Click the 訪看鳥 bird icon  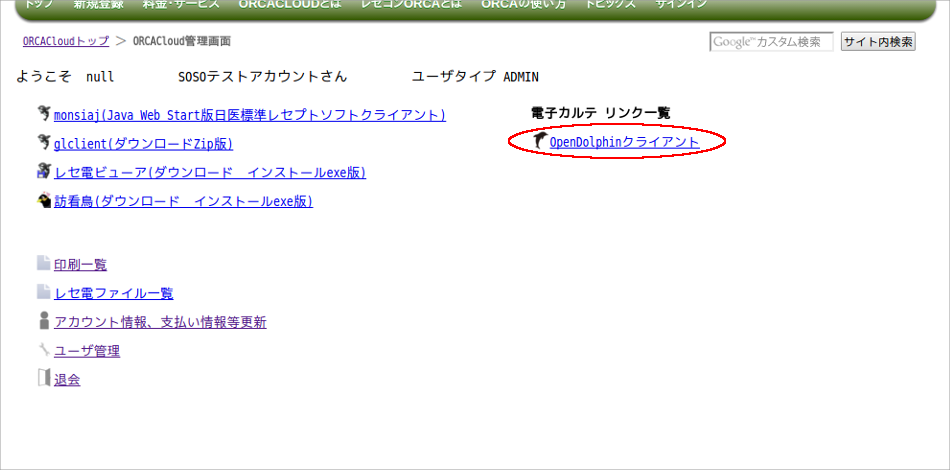[x=44, y=199]
